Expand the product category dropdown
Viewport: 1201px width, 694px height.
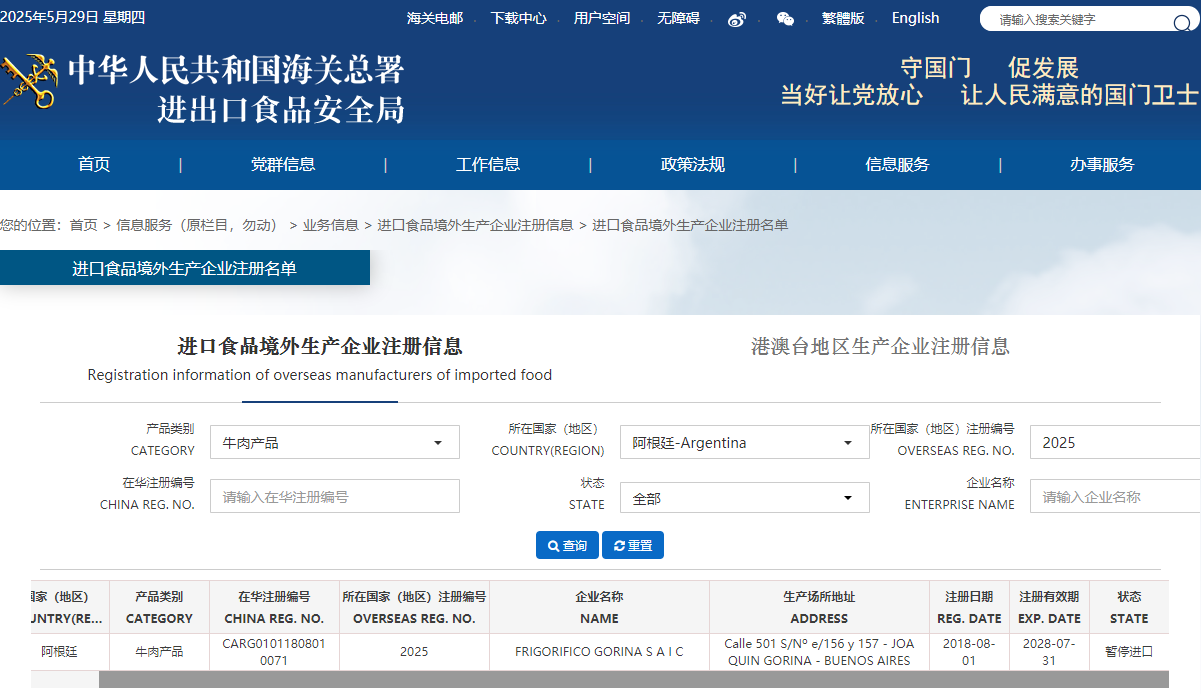334,442
